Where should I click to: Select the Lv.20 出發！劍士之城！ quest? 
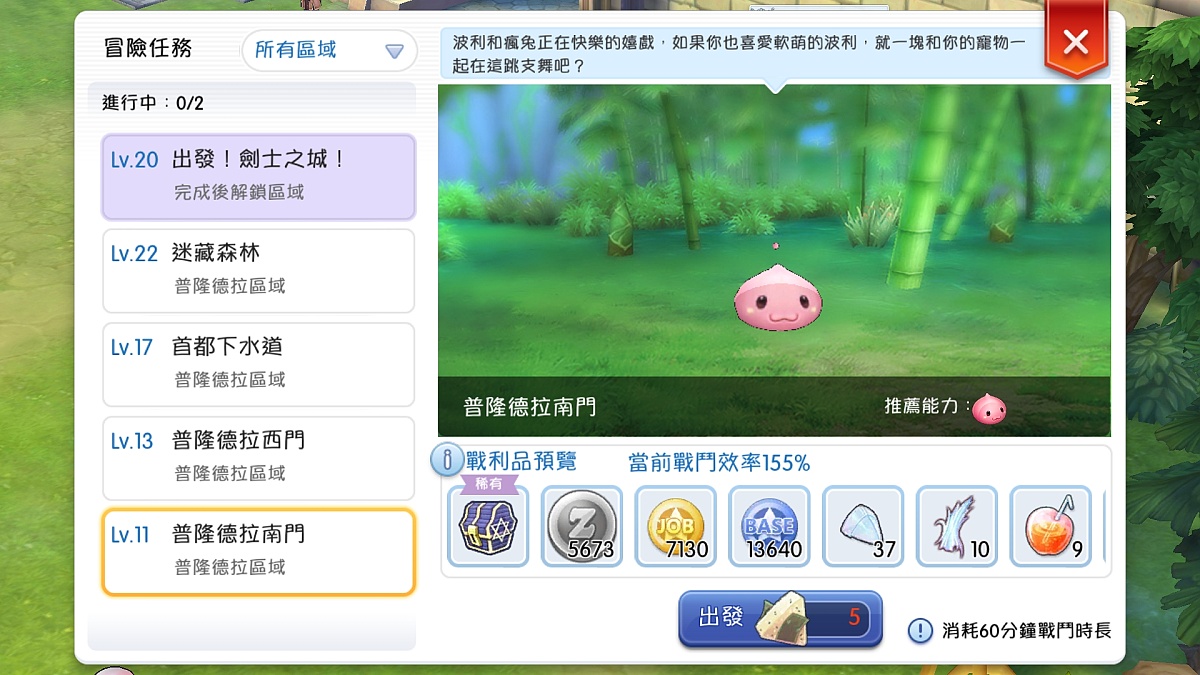click(258, 177)
